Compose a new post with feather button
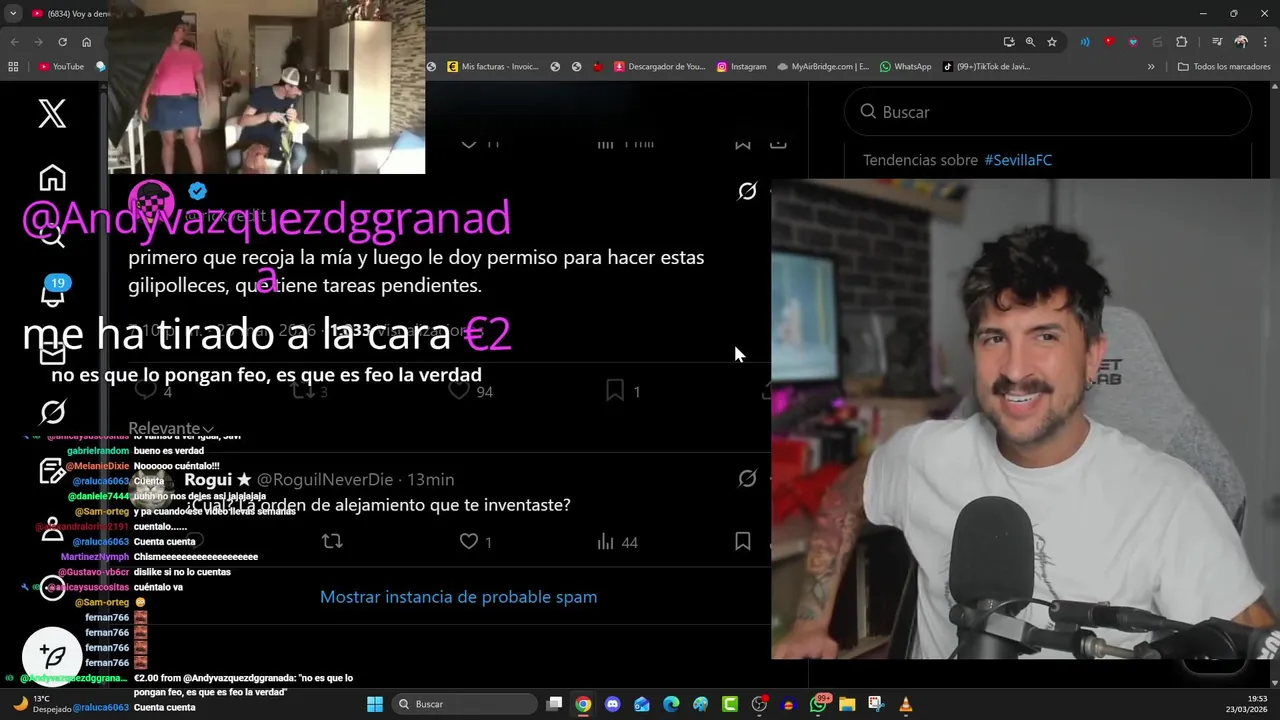This screenshot has height=720, width=1280. 52,657
